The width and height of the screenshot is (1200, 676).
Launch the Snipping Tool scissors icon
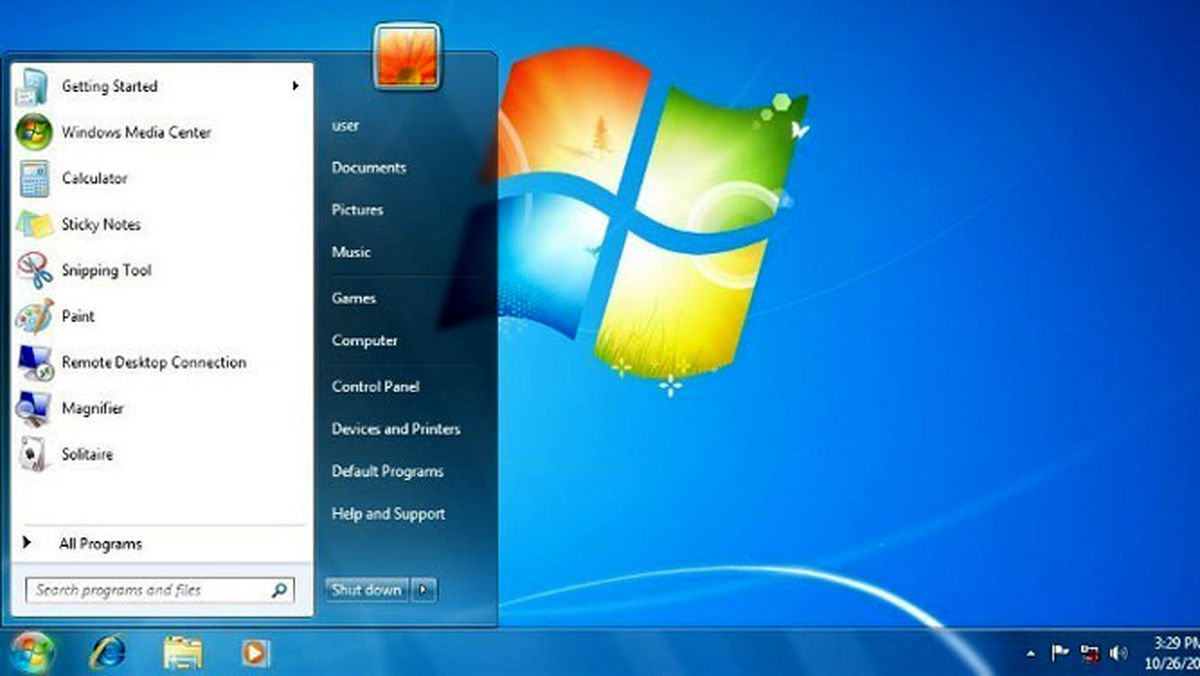(33, 270)
